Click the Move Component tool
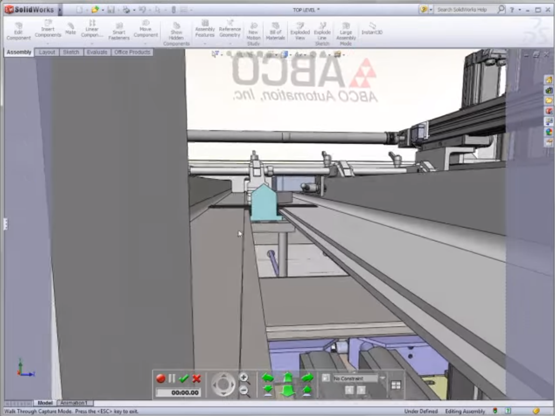This screenshot has height=416, width=555. 145,29
